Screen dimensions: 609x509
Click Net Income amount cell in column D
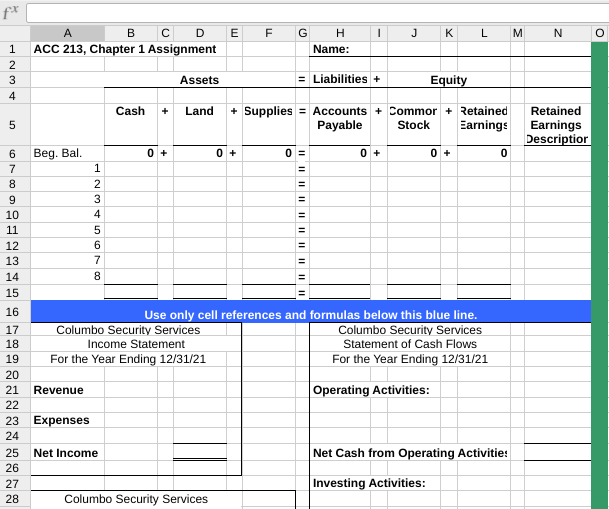coord(200,452)
